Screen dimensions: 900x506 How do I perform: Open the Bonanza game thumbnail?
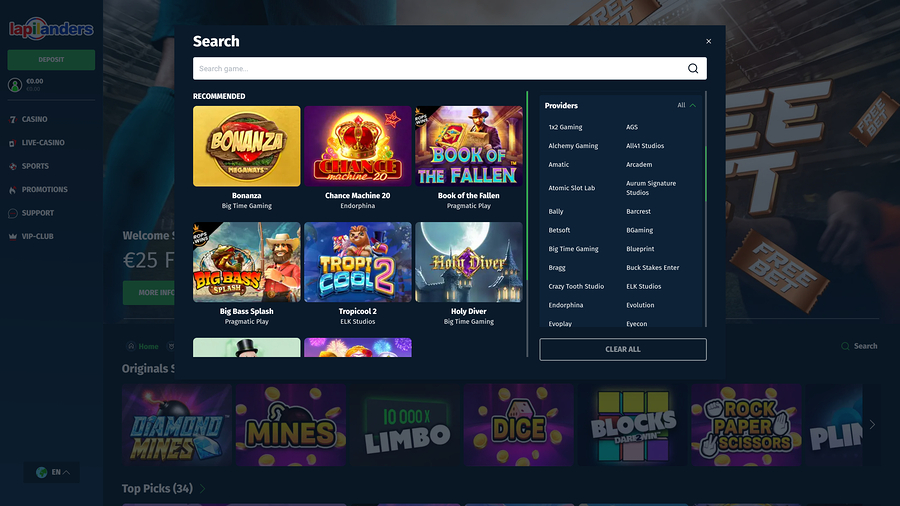pyautogui.click(x=247, y=146)
